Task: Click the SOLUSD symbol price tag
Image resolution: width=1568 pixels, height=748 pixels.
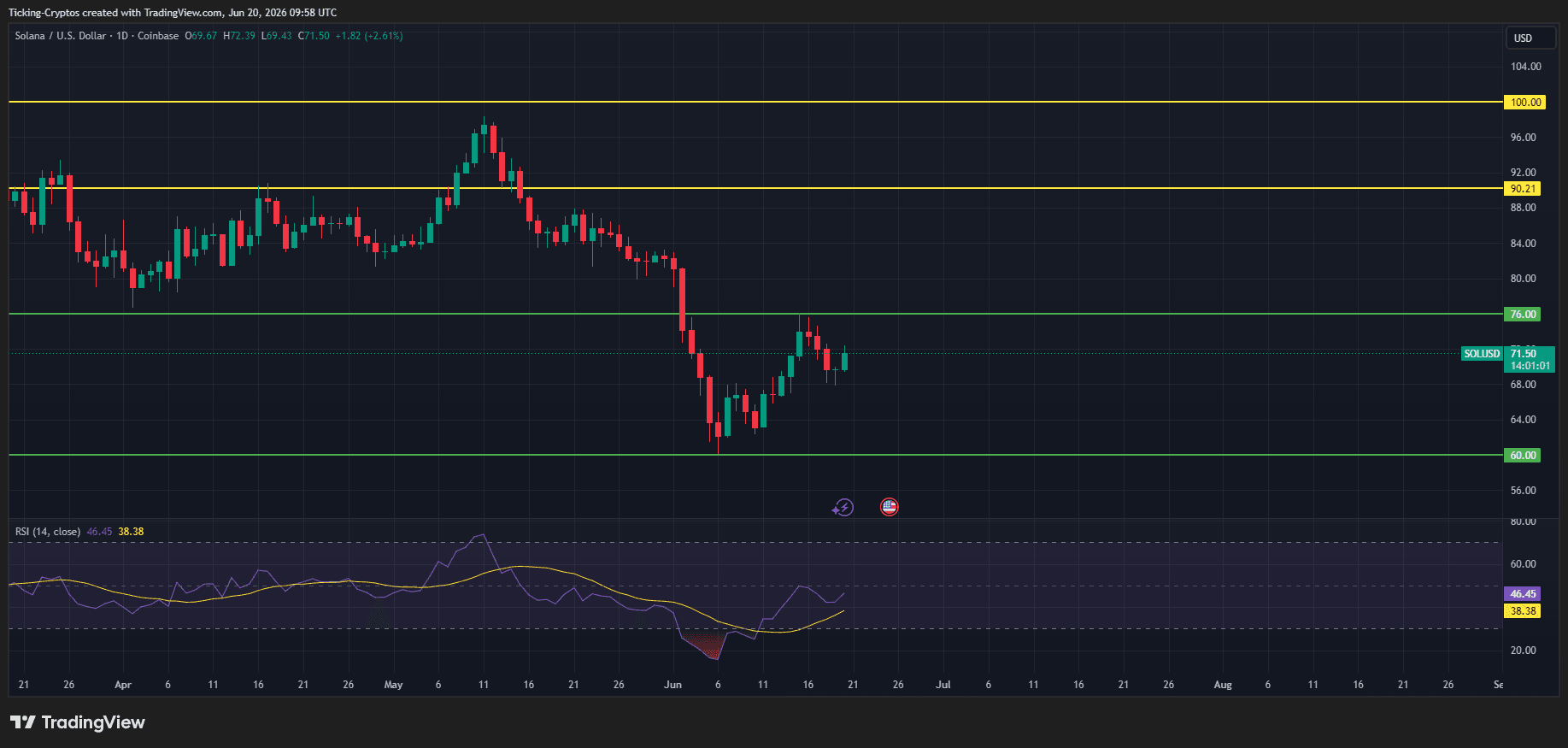Action: (x=1482, y=354)
